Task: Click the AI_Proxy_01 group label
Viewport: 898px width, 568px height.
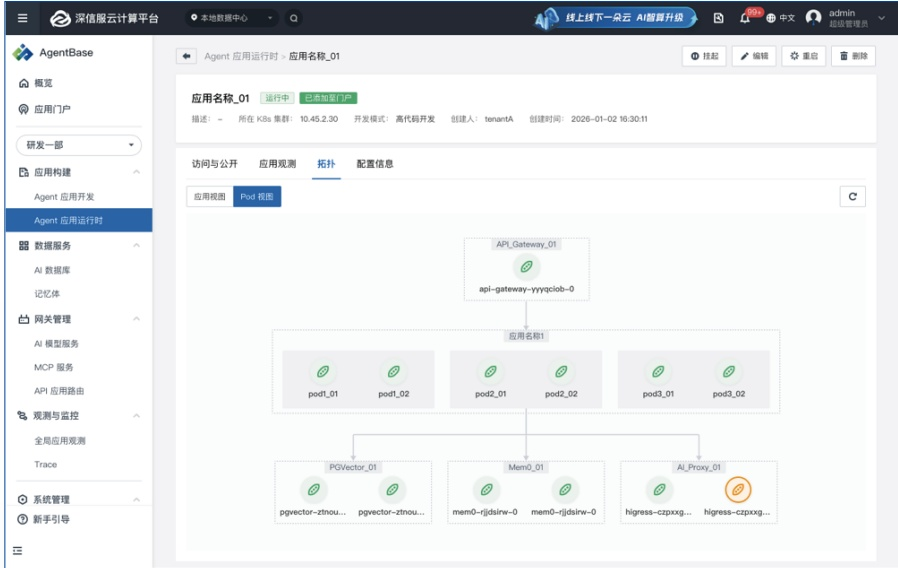Action: click(x=699, y=467)
